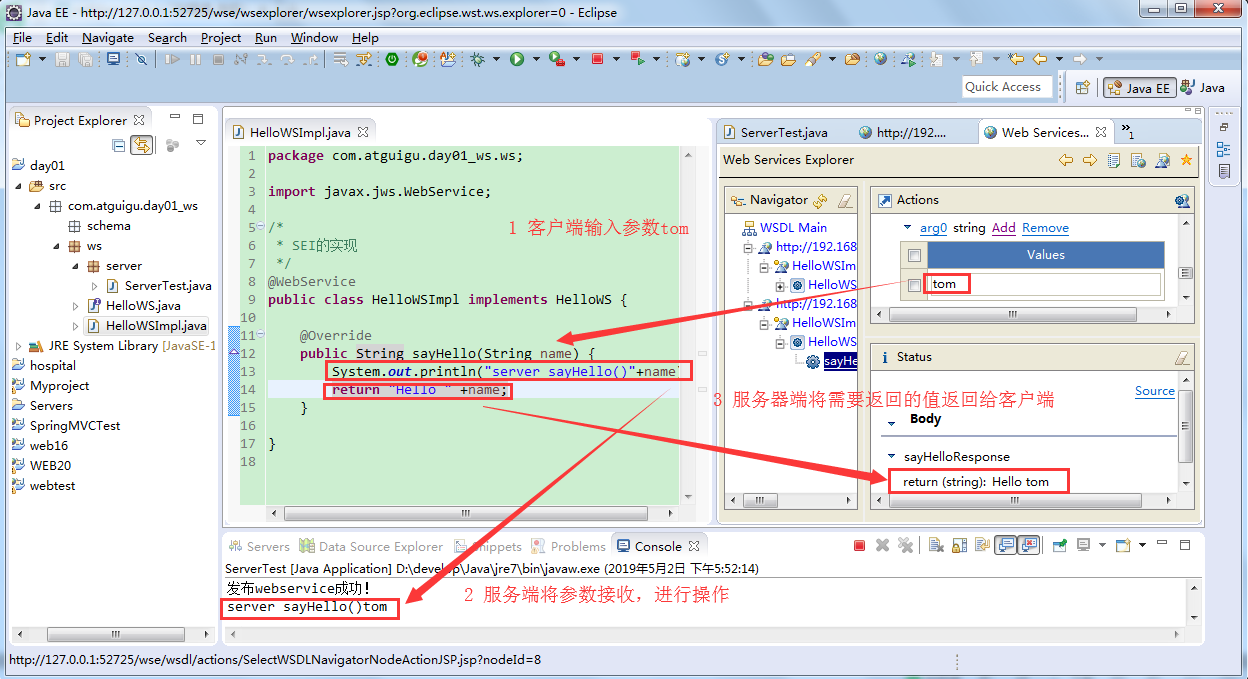1248x679 pixels.
Task: Toggle Show Console When Output Changes
Action: 1006,546
